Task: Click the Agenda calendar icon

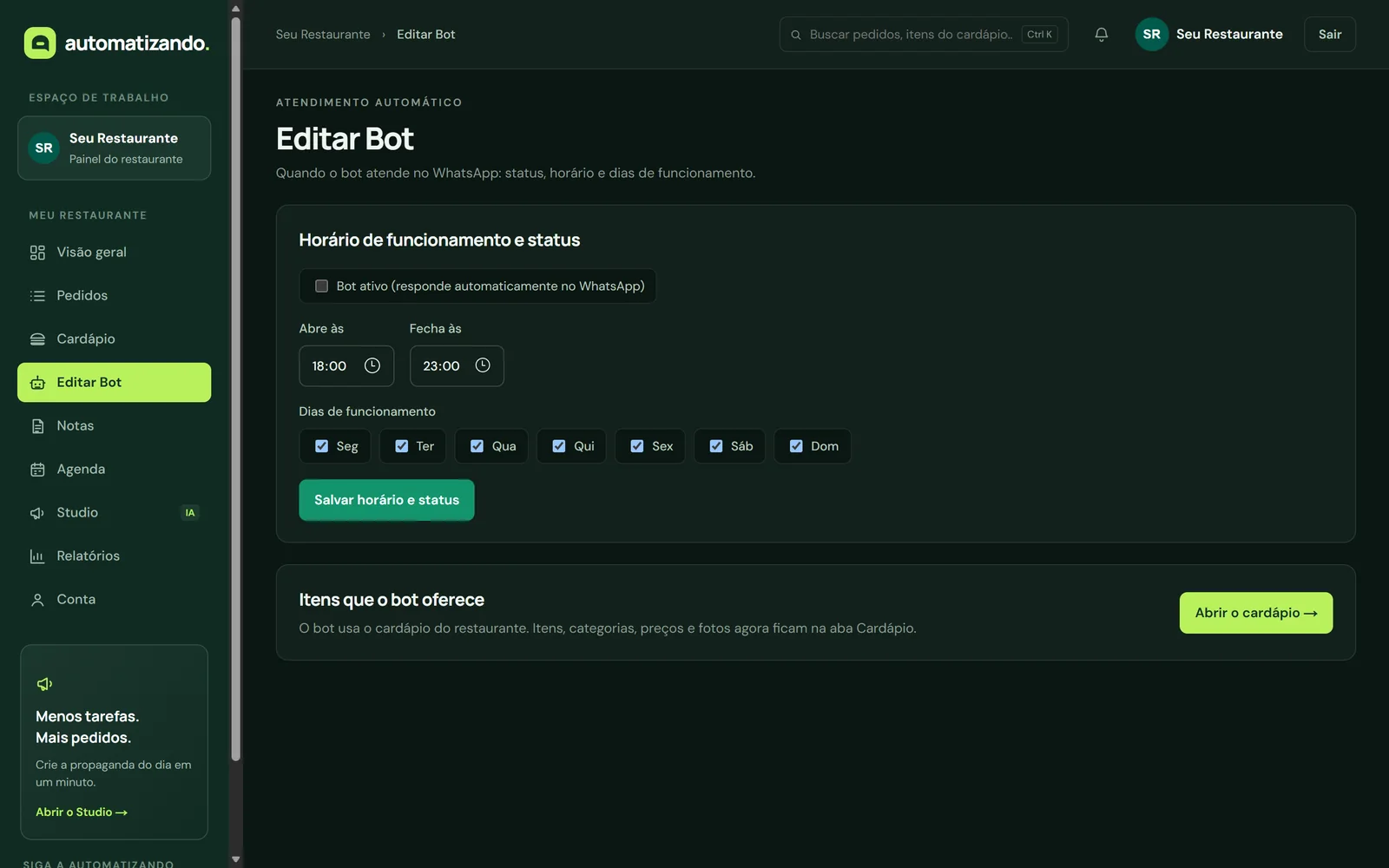Action: 37,470
